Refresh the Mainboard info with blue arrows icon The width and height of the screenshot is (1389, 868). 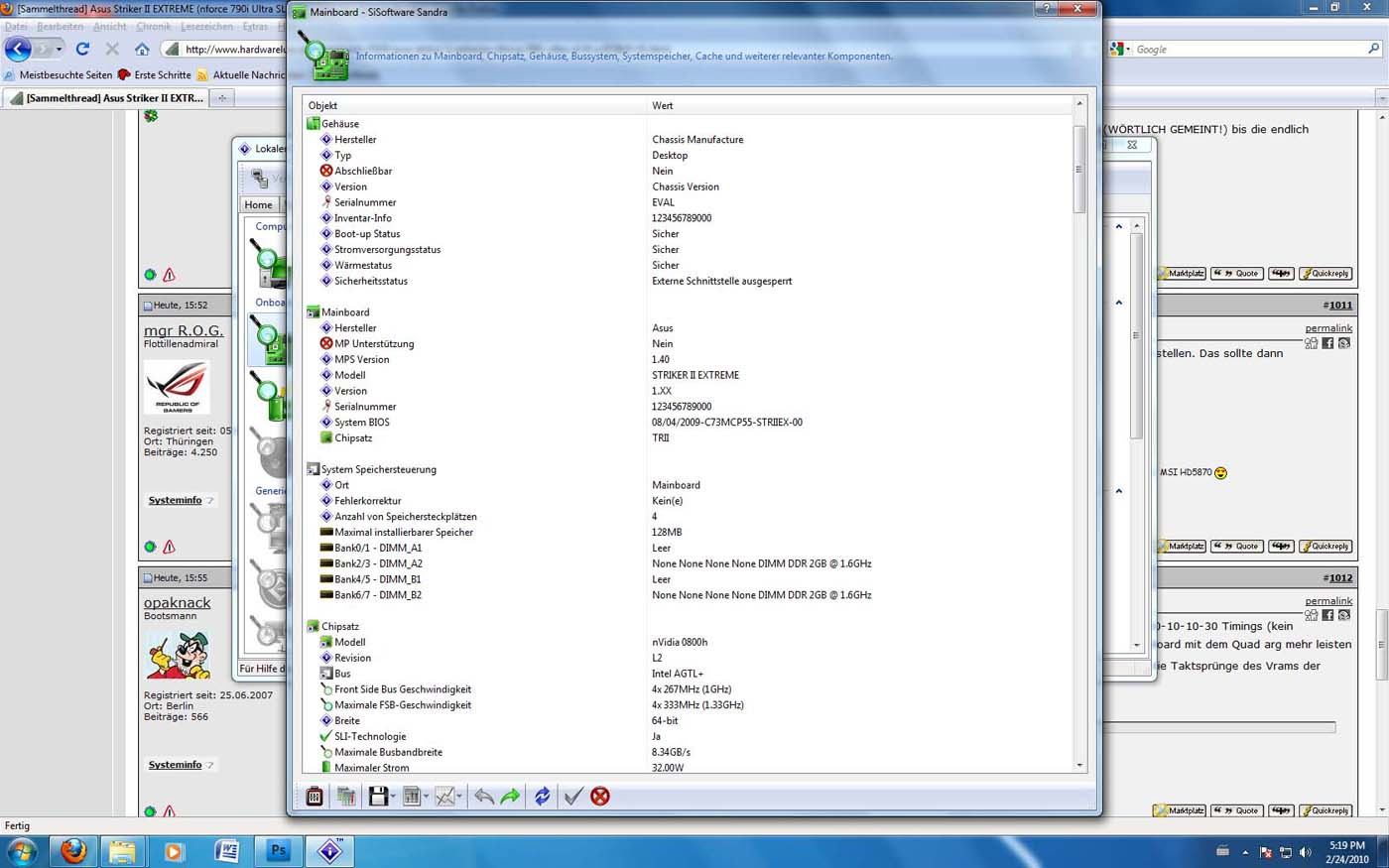[543, 797]
